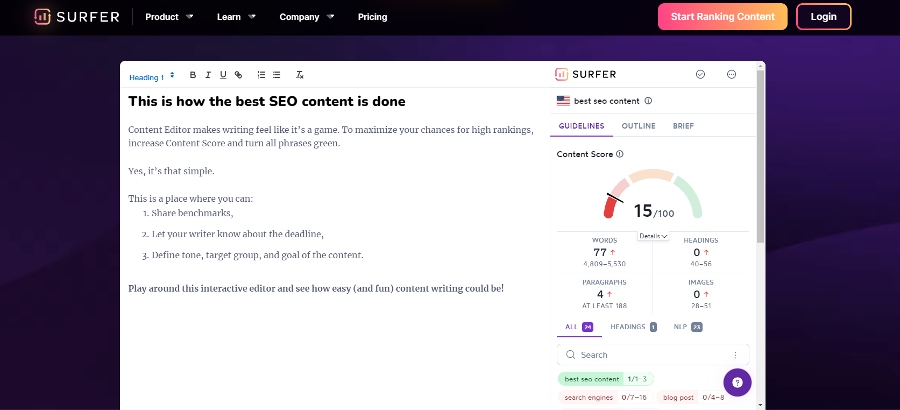This screenshot has height=410, width=900.
Task: Select the NLP terms tab
Action: point(688,327)
